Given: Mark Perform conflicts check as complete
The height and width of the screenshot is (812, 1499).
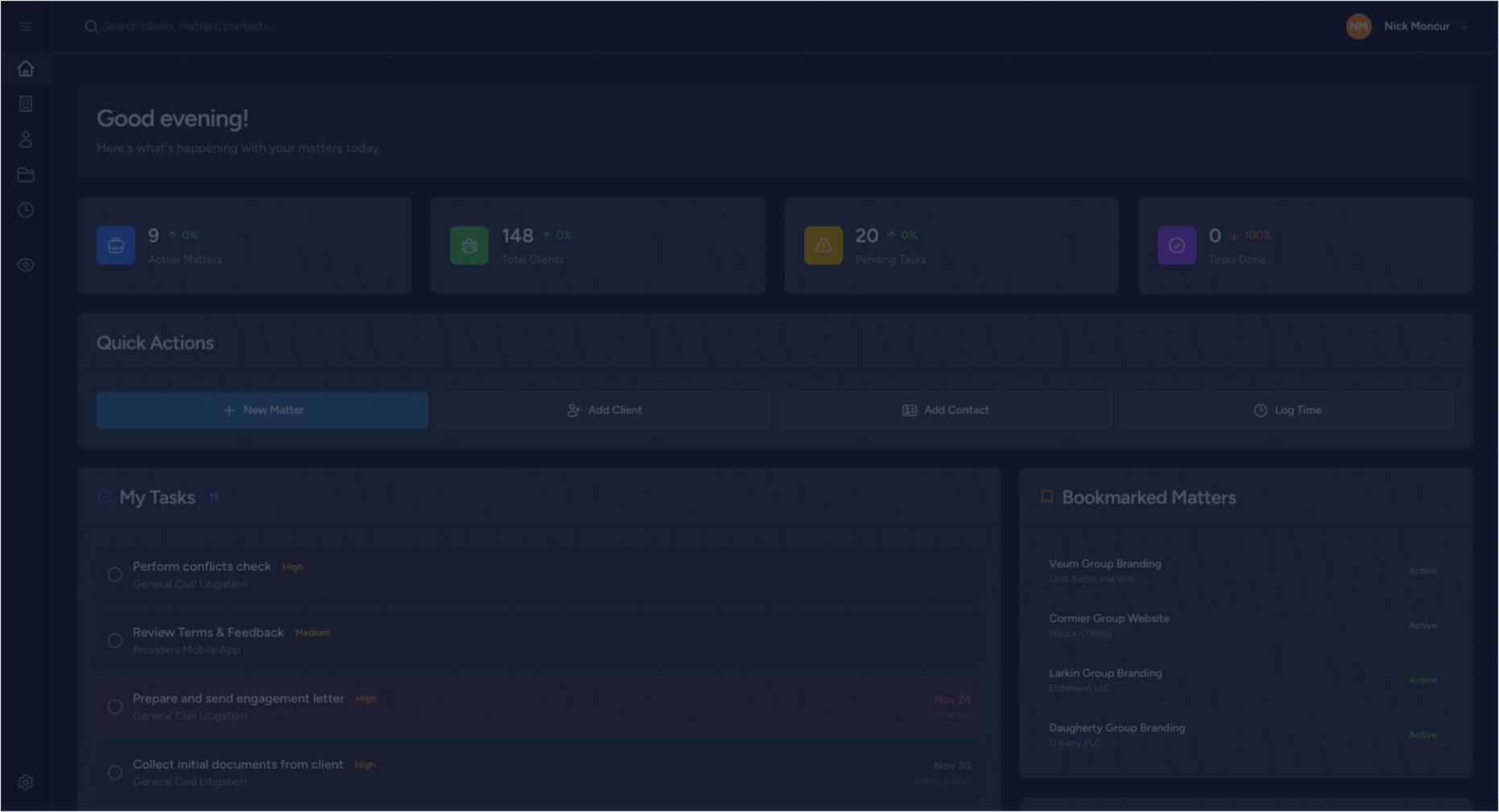Looking at the screenshot, I should click(114, 574).
